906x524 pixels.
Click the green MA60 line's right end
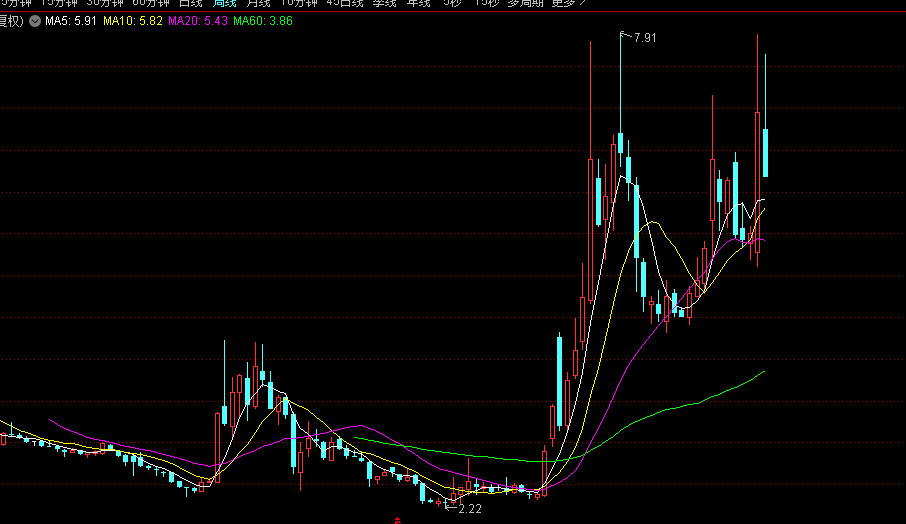(763, 372)
